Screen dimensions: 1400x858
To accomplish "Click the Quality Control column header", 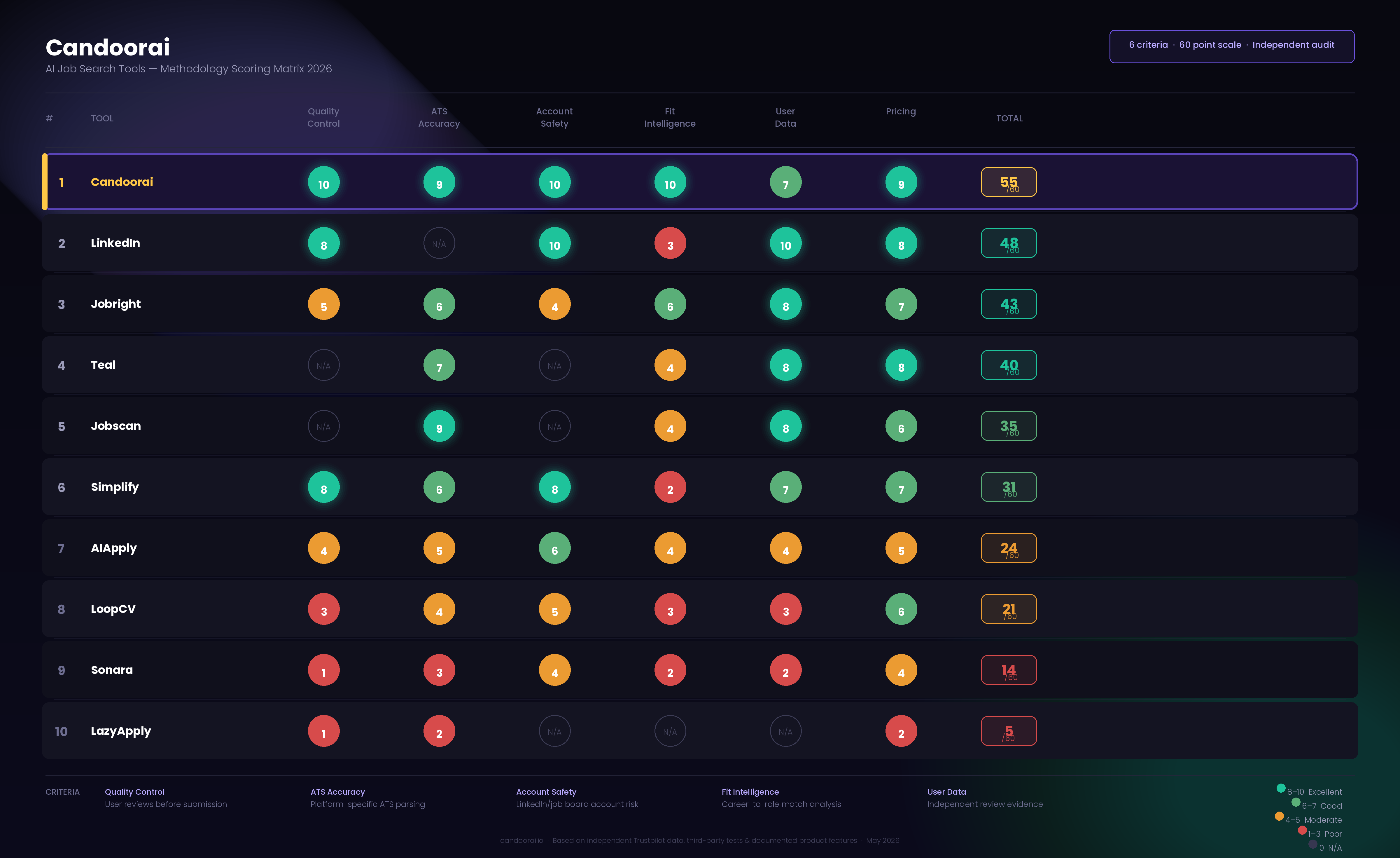I will coord(323,118).
